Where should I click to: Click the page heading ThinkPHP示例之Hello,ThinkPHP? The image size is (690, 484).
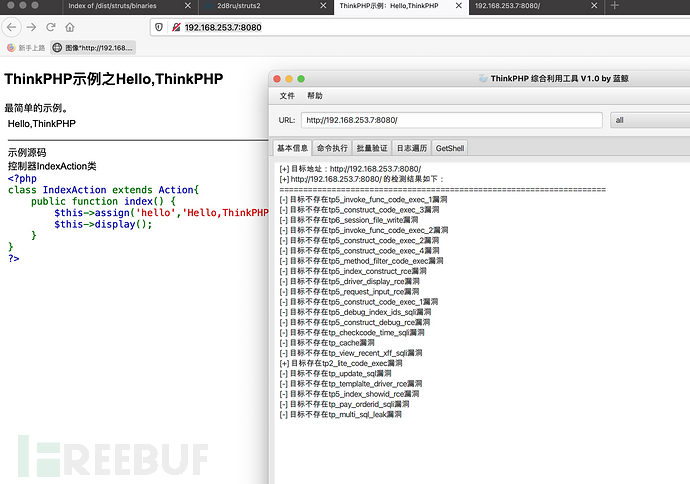(x=114, y=79)
